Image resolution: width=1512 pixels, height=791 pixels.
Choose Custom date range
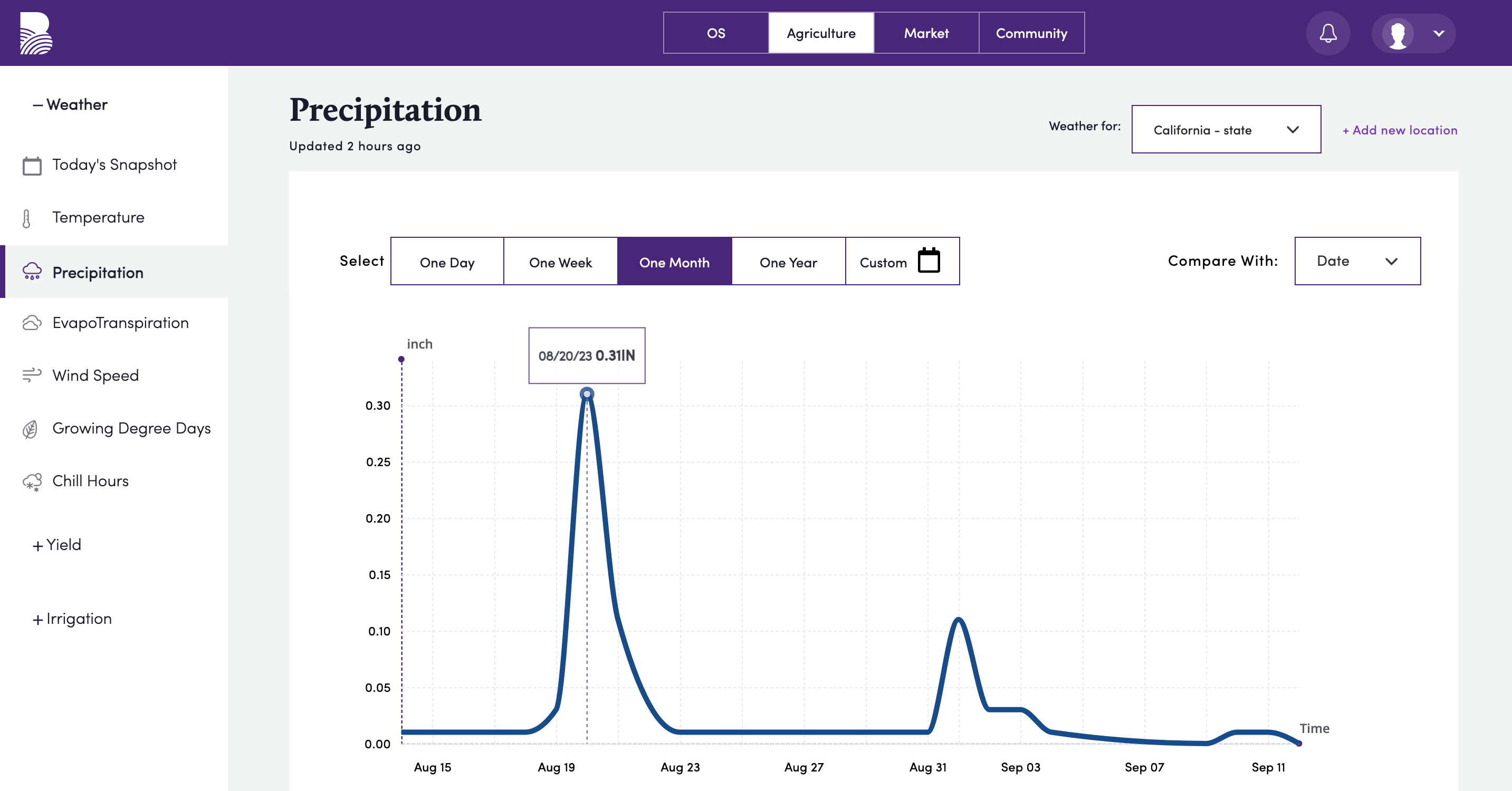point(902,261)
